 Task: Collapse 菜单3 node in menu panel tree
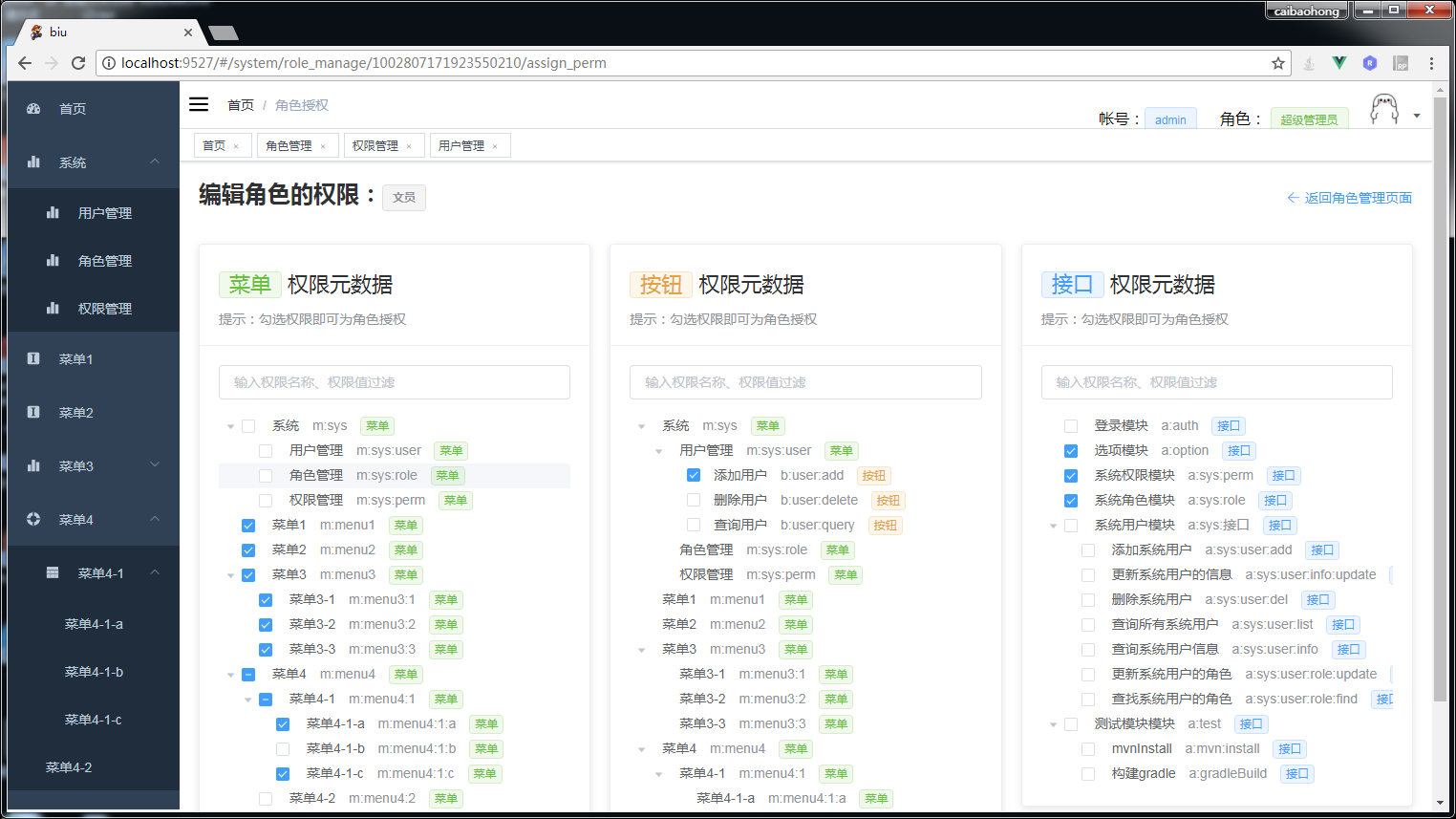tap(230, 575)
